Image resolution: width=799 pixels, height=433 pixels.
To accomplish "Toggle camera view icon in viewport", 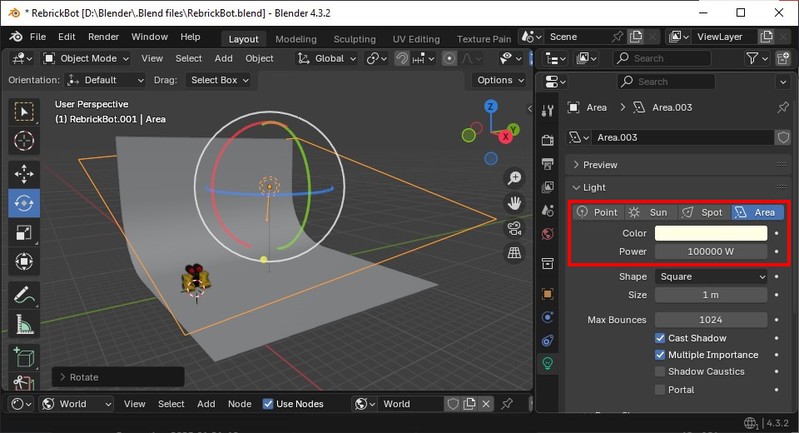I will point(515,228).
